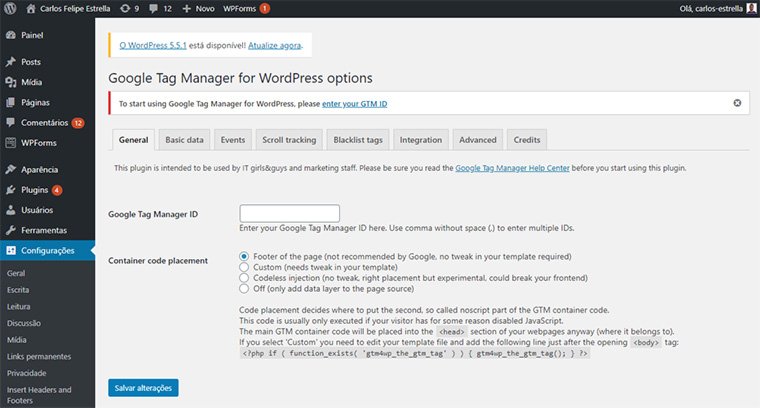The width and height of the screenshot is (760, 408).
Task: Open Google Tag Manager Help Center link
Action: click(512, 168)
